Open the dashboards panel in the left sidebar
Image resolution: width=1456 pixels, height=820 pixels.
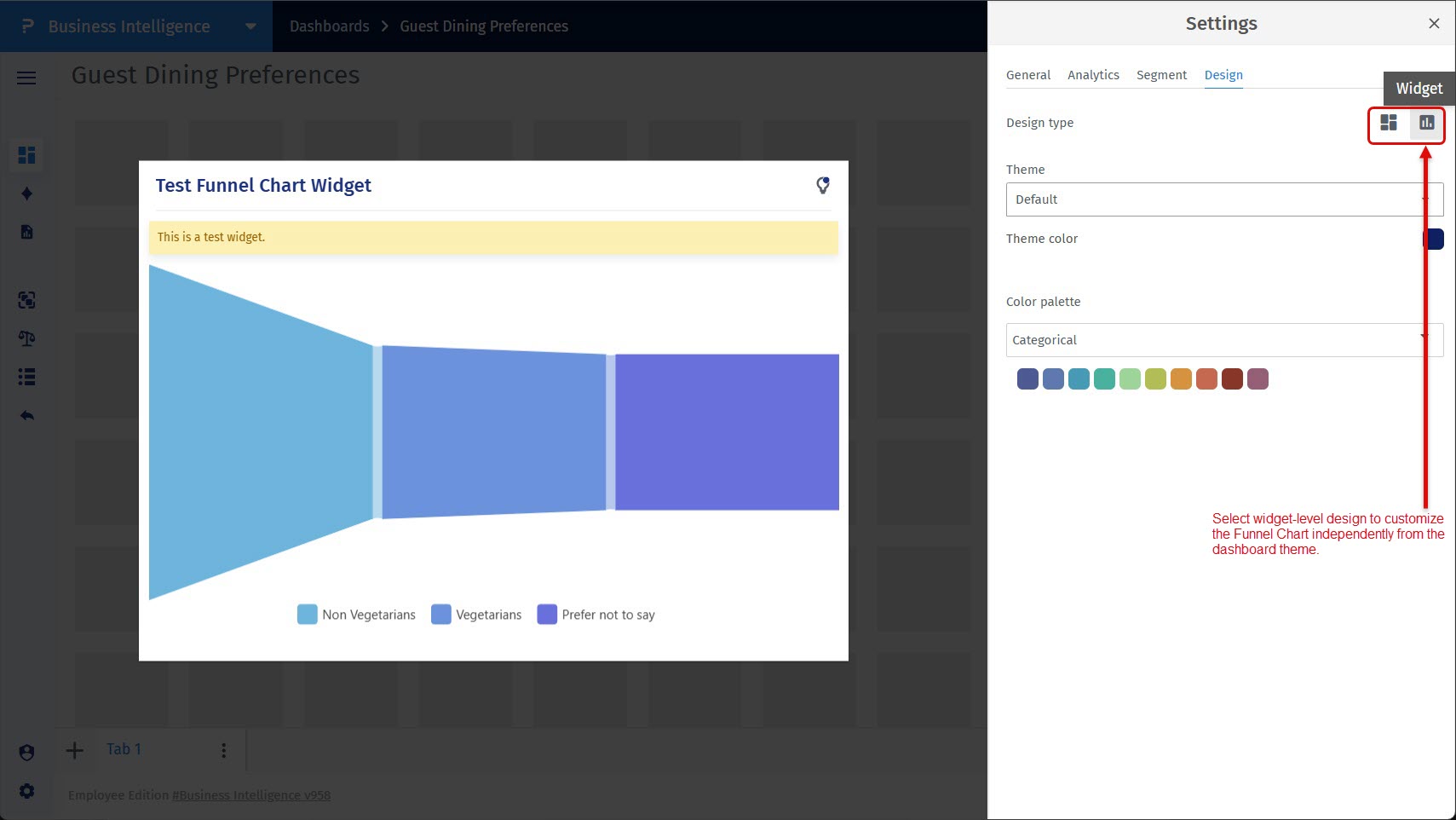click(x=26, y=155)
